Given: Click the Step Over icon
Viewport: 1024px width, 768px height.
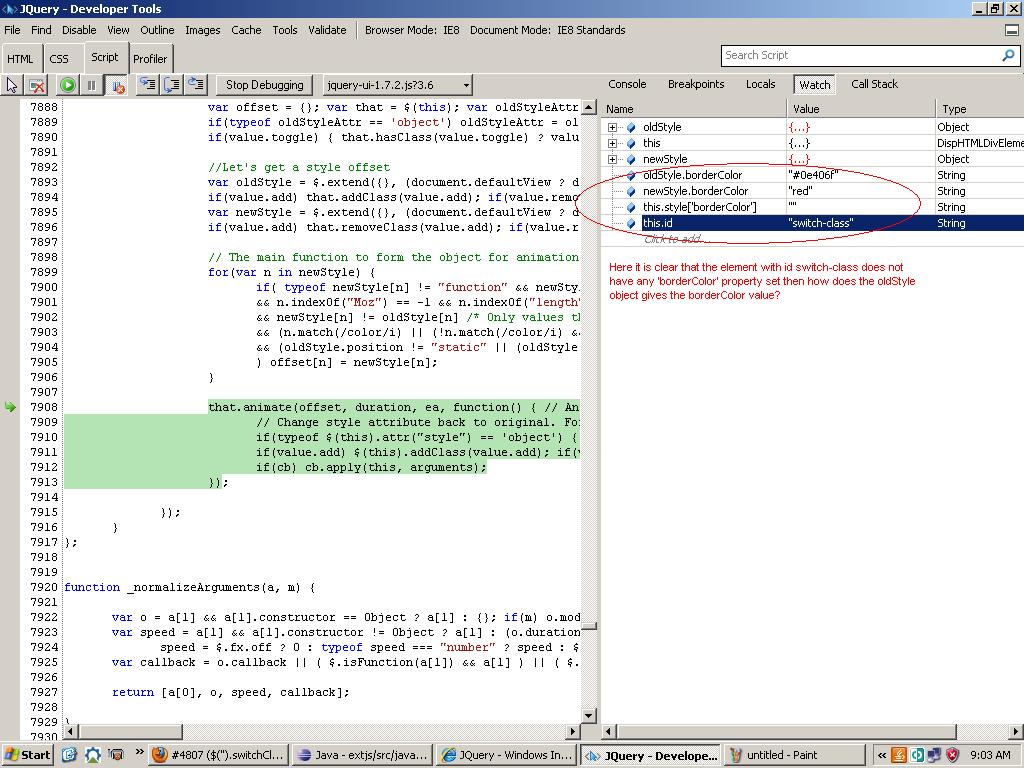Looking at the screenshot, I should click(x=172, y=86).
